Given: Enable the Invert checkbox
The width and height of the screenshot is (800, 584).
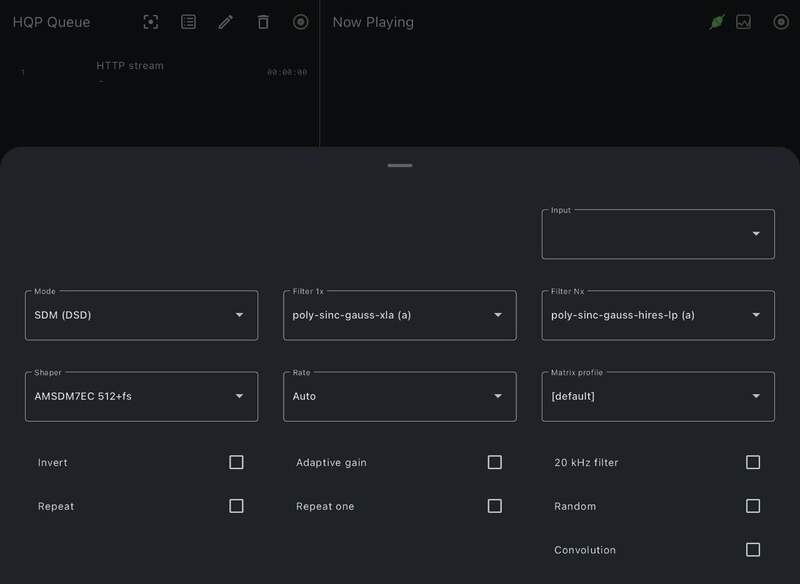Looking at the screenshot, I should click(236, 462).
